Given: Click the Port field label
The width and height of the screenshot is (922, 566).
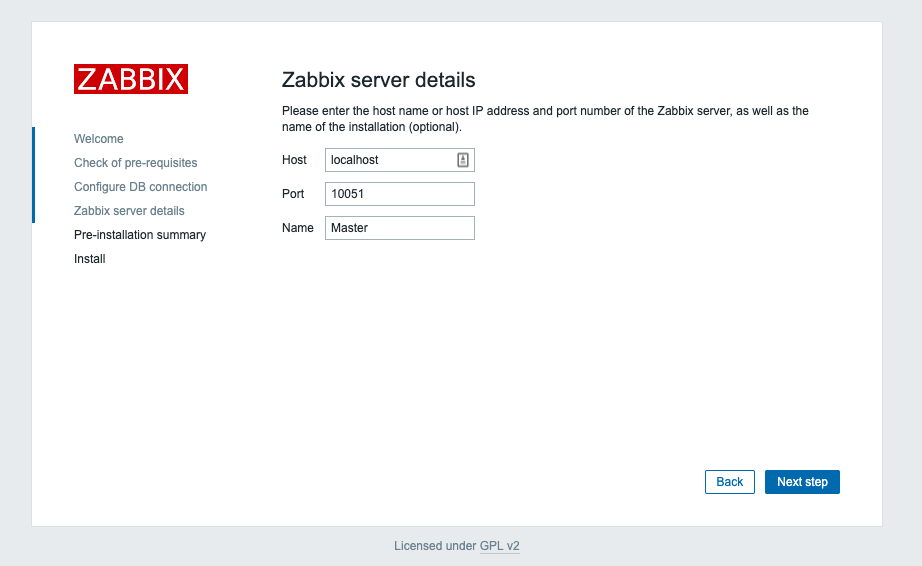Looking at the screenshot, I should [x=293, y=194].
